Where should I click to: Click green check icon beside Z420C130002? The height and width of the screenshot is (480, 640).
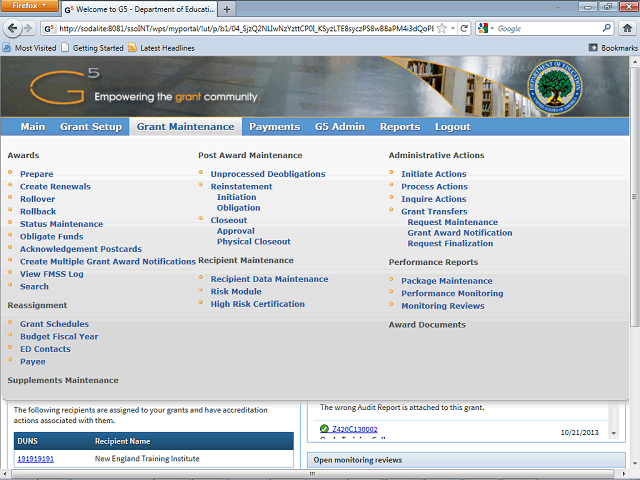coord(324,429)
